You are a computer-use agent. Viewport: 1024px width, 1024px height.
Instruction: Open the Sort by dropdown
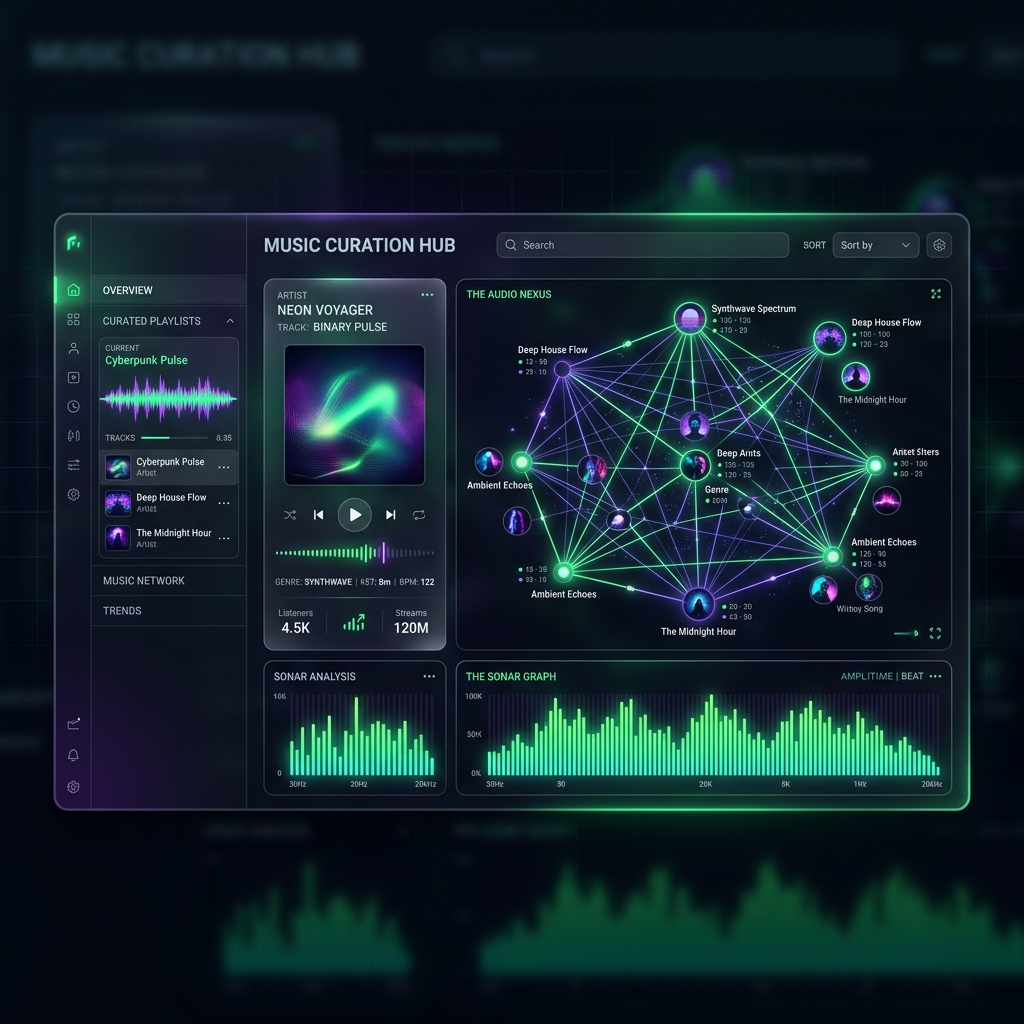click(875, 245)
